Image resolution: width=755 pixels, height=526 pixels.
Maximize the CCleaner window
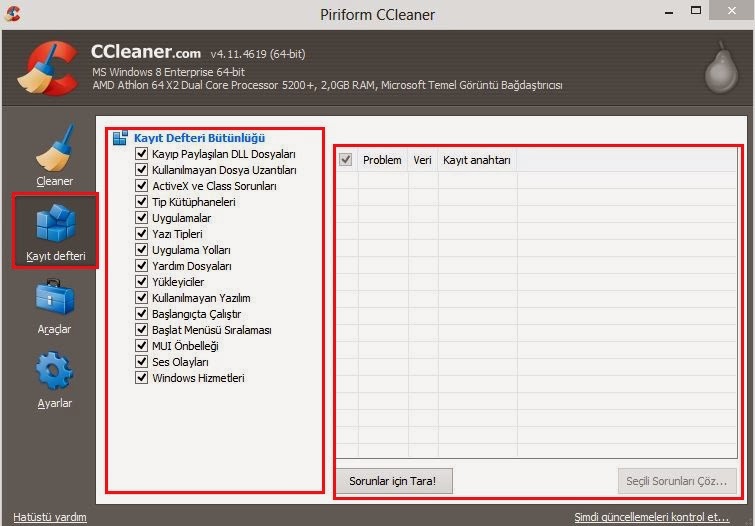click(x=696, y=11)
